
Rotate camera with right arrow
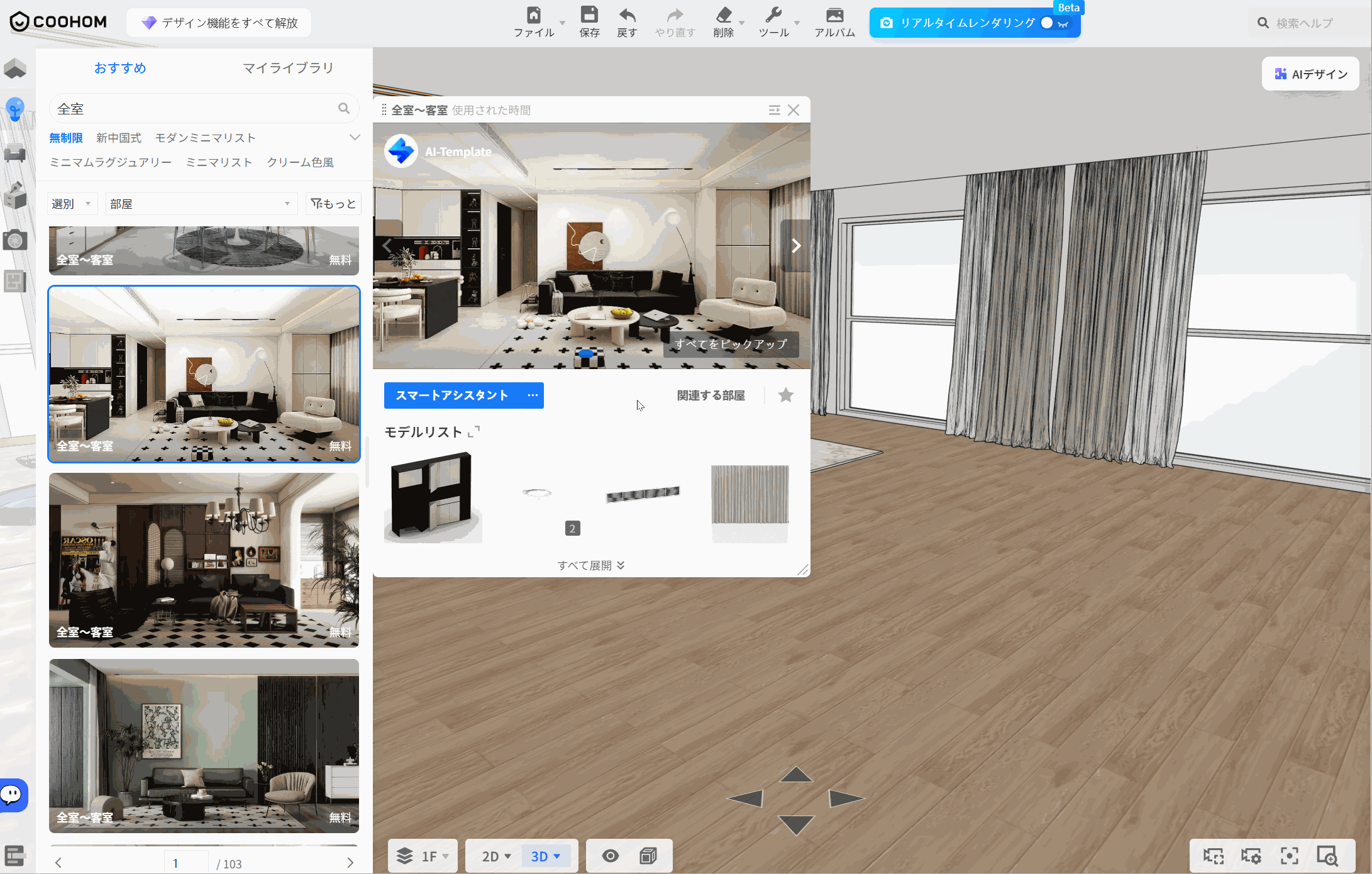tap(847, 799)
